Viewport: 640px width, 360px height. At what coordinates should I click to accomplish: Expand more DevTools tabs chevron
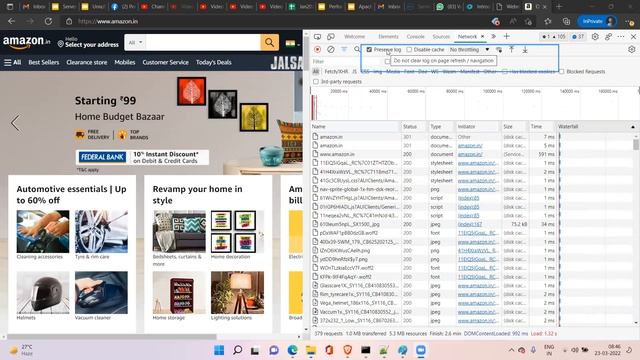tap(493, 36)
